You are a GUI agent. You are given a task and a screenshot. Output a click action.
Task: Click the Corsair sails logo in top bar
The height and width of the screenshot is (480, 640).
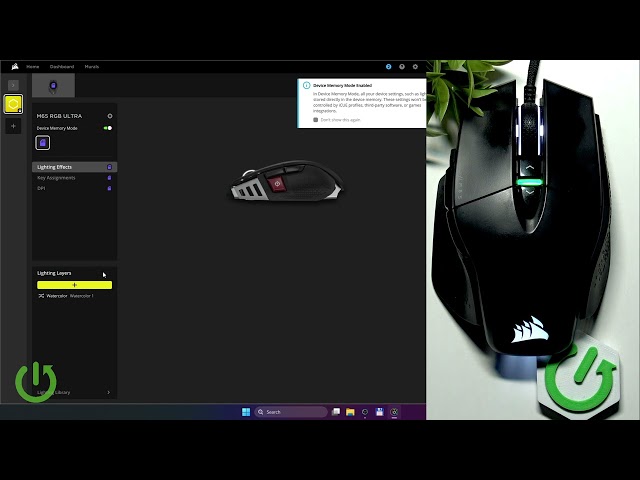coord(15,67)
